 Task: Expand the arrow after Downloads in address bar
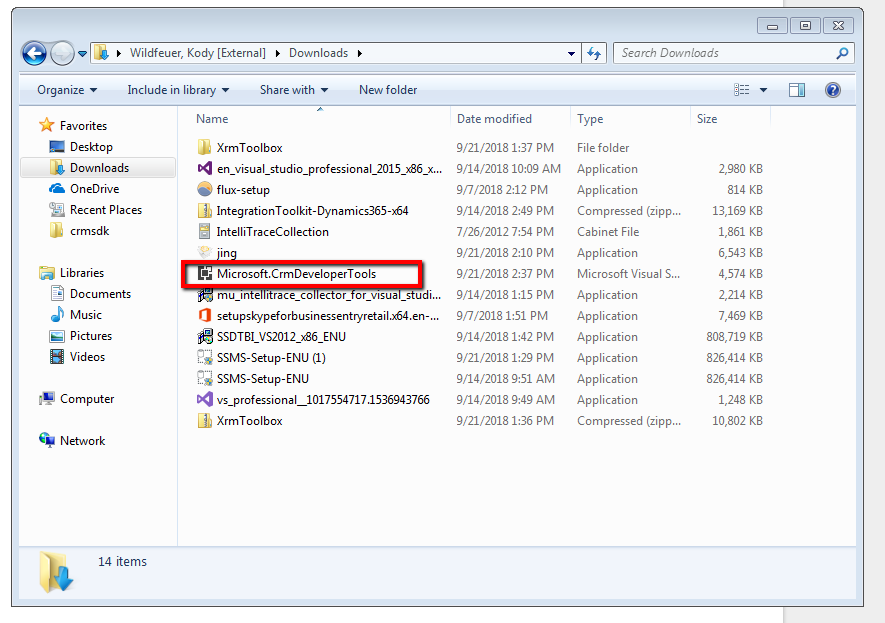click(360, 53)
